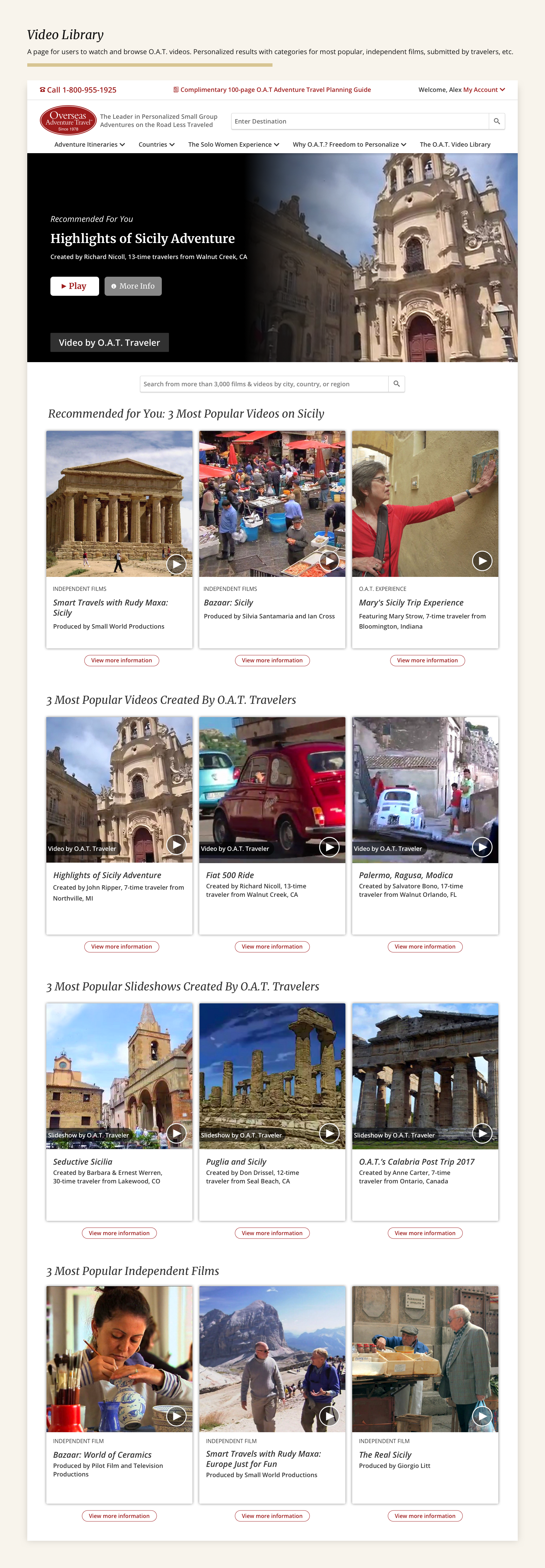
Task: Click the phone icon beside Call 1-800-955-1925
Action: (x=43, y=90)
